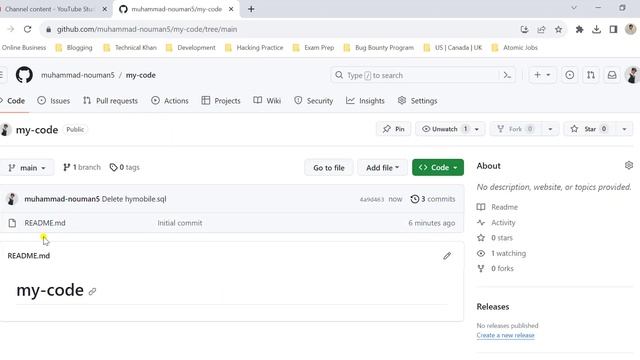Open the Delete hymobile.sql commit message
Viewport: 640px width, 360px height.
coord(134,199)
